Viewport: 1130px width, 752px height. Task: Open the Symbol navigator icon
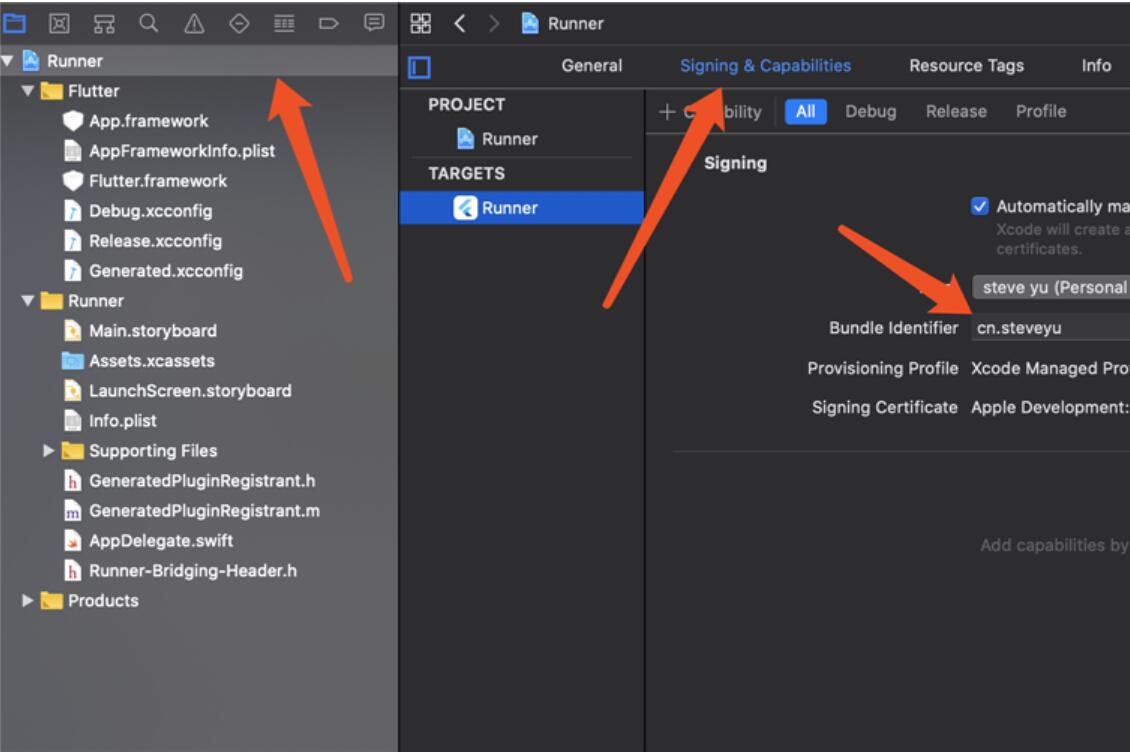pos(104,24)
